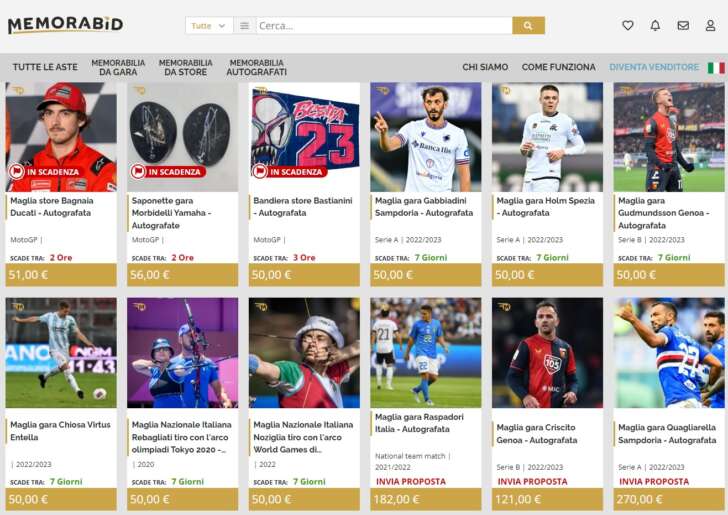
Task: Open messages envelope icon
Action: click(683, 26)
